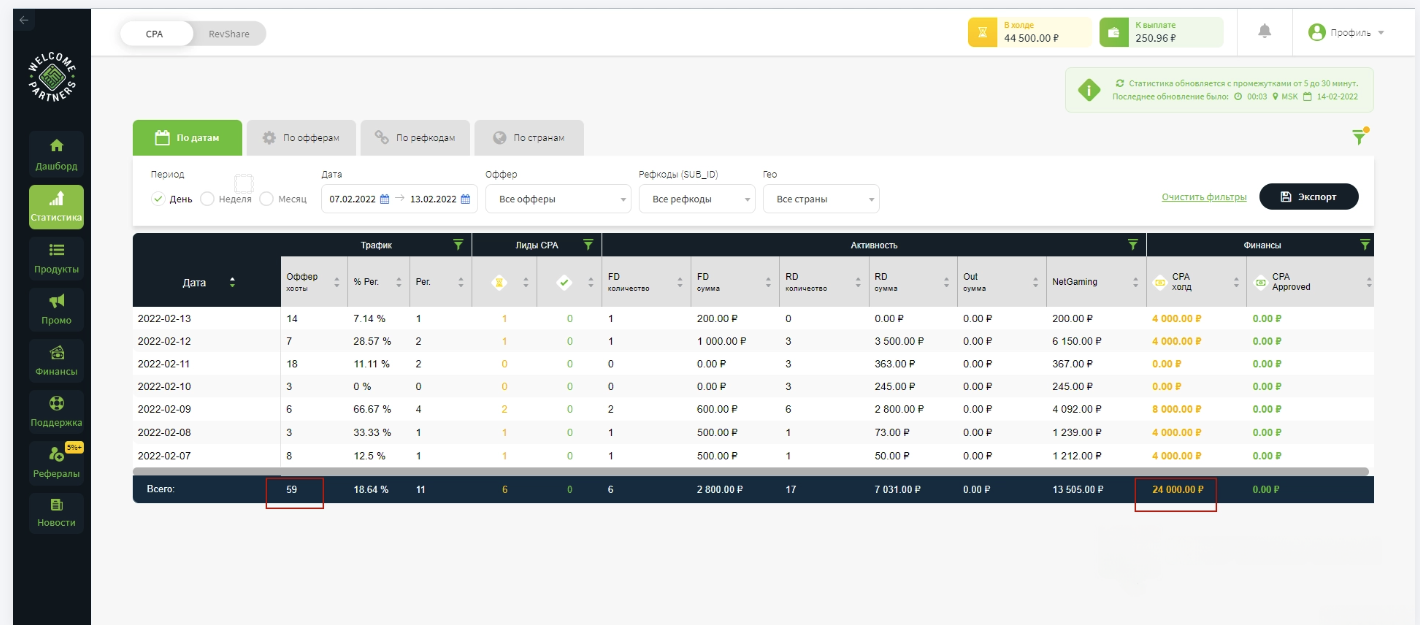Click 2022-02-11 date row
Screen dimensions: 1420x625
click(x=753, y=364)
